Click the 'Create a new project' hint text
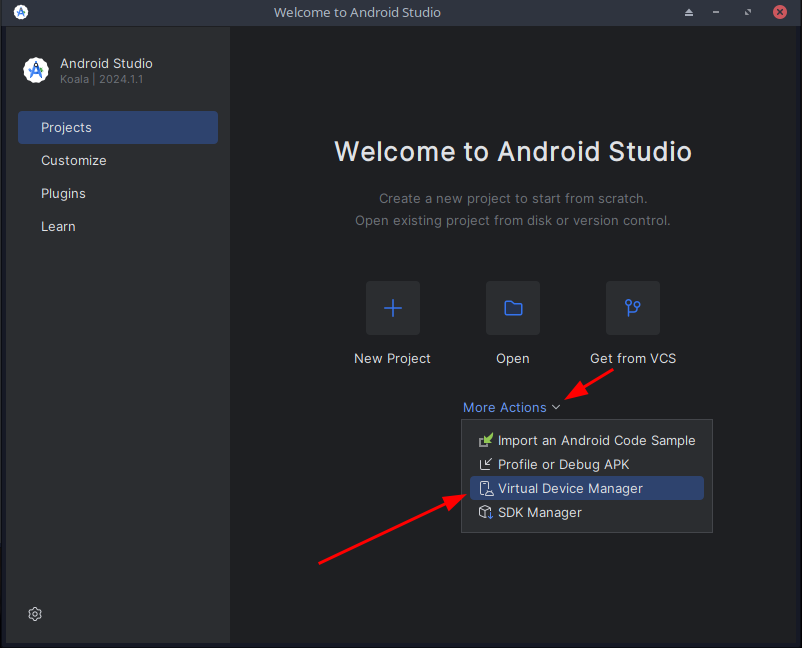 pos(513,198)
